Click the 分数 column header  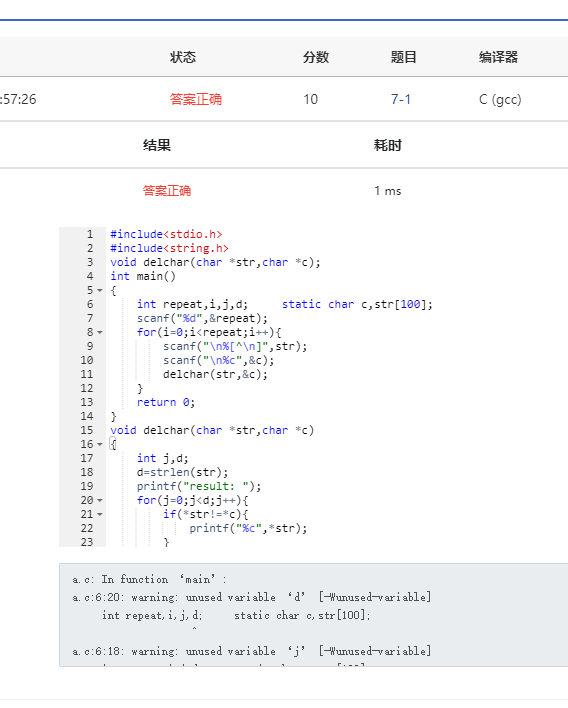point(316,57)
